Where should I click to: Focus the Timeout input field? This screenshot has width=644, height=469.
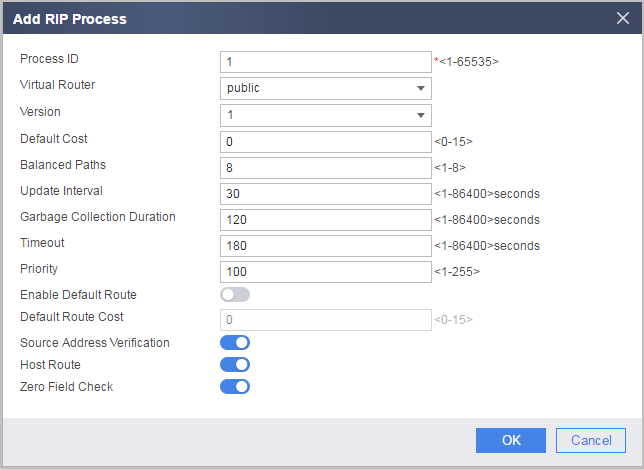[326, 246]
